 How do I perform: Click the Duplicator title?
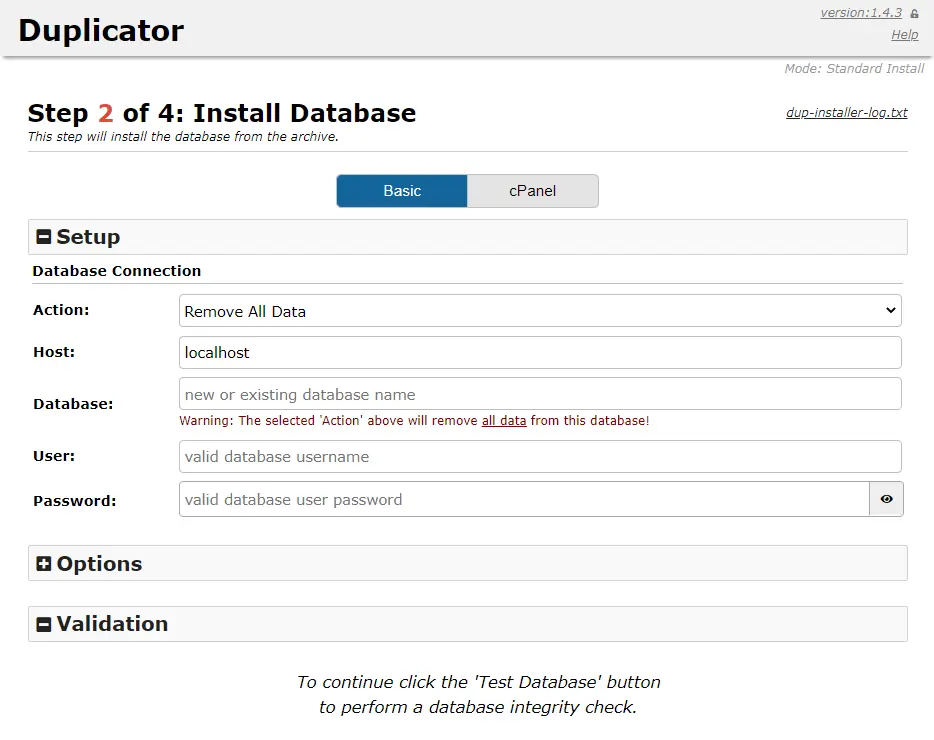click(x=101, y=30)
